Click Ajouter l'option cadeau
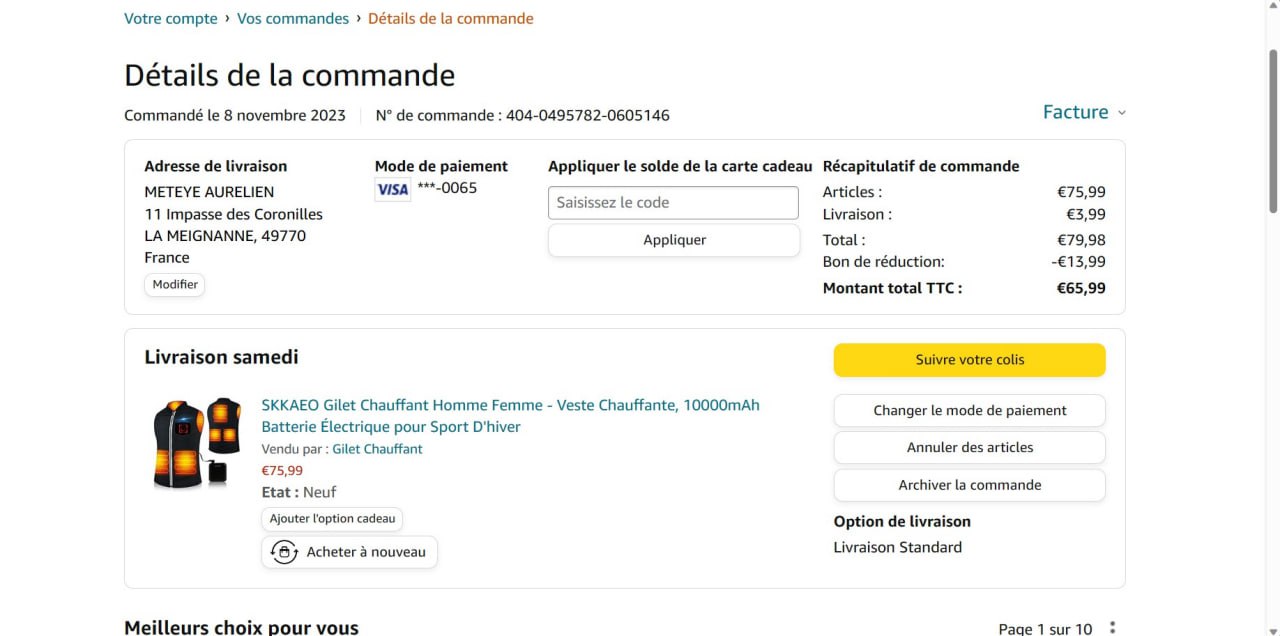This screenshot has width=1280, height=636. pos(332,519)
